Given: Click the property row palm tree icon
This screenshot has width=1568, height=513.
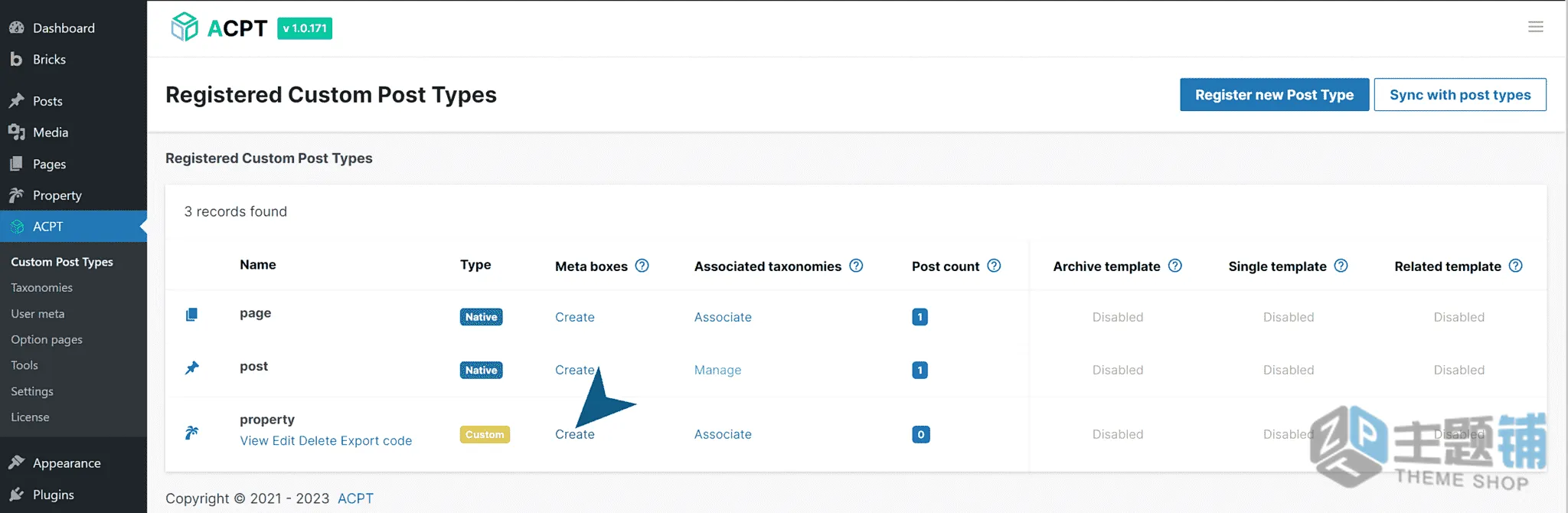Looking at the screenshot, I should [x=192, y=433].
